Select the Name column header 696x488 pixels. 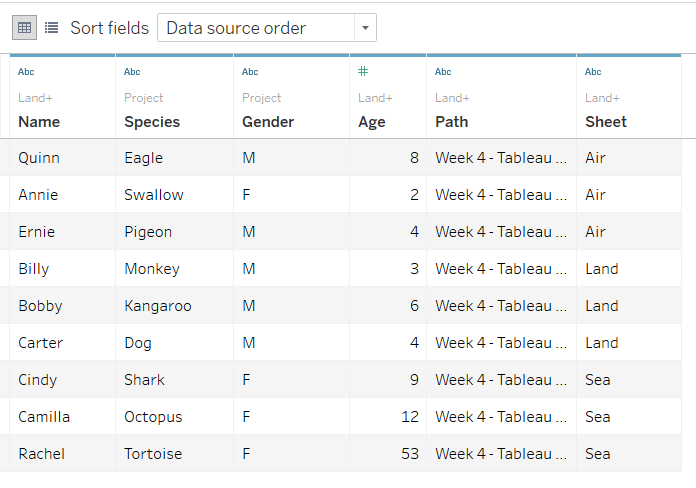click(39, 121)
